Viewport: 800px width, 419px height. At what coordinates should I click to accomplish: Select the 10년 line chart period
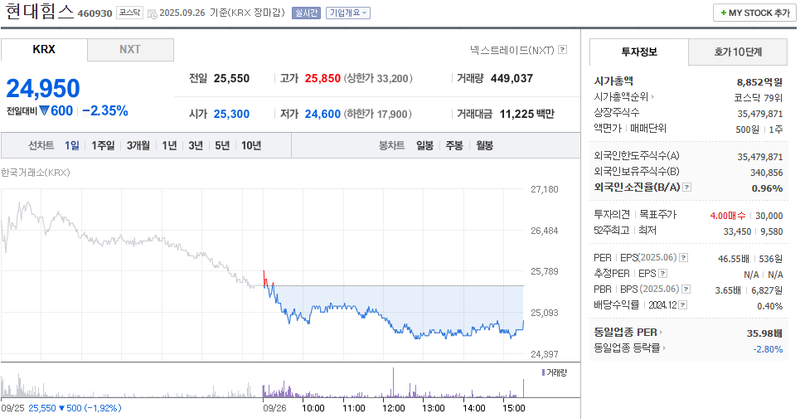pos(251,145)
